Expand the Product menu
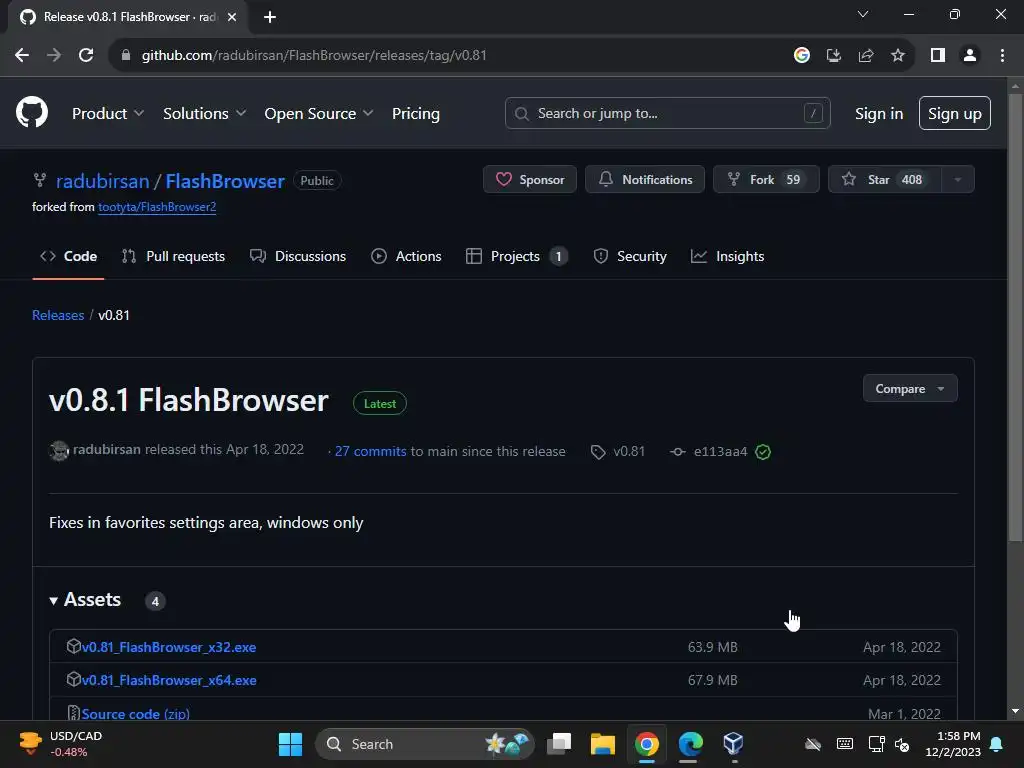Screen dimensions: 1024x768 tap(108, 114)
